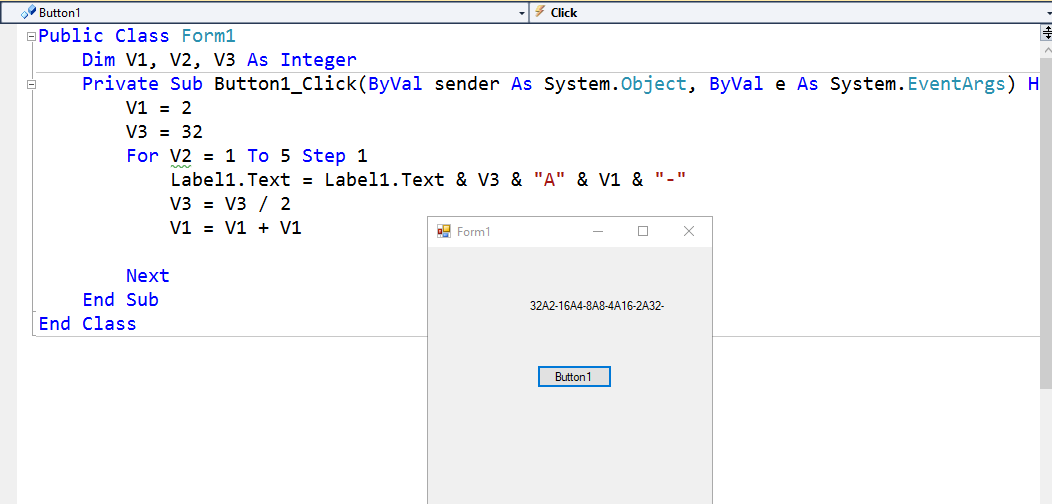
Task: Click the End Class line in code
Action: [x=87, y=324]
